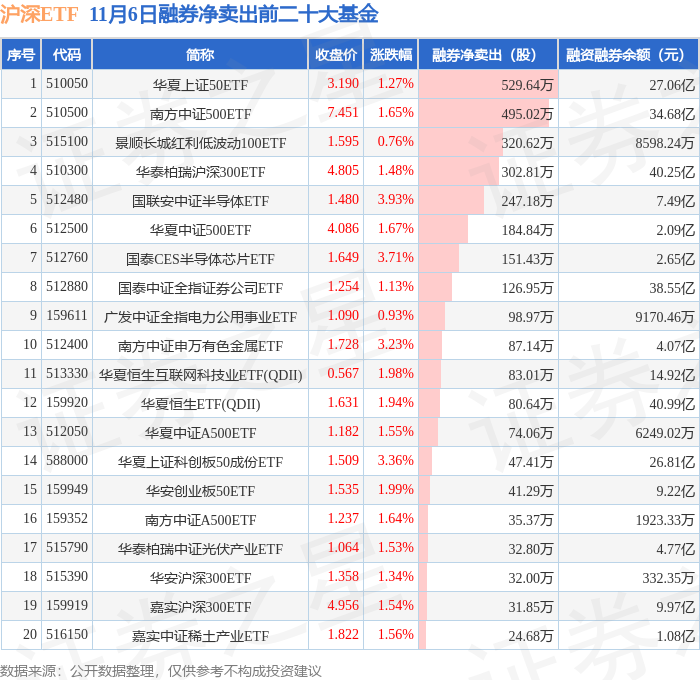The height and width of the screenshot is (680, 700).
Task: Click closing price 0.567
Action: coord(343,374)
